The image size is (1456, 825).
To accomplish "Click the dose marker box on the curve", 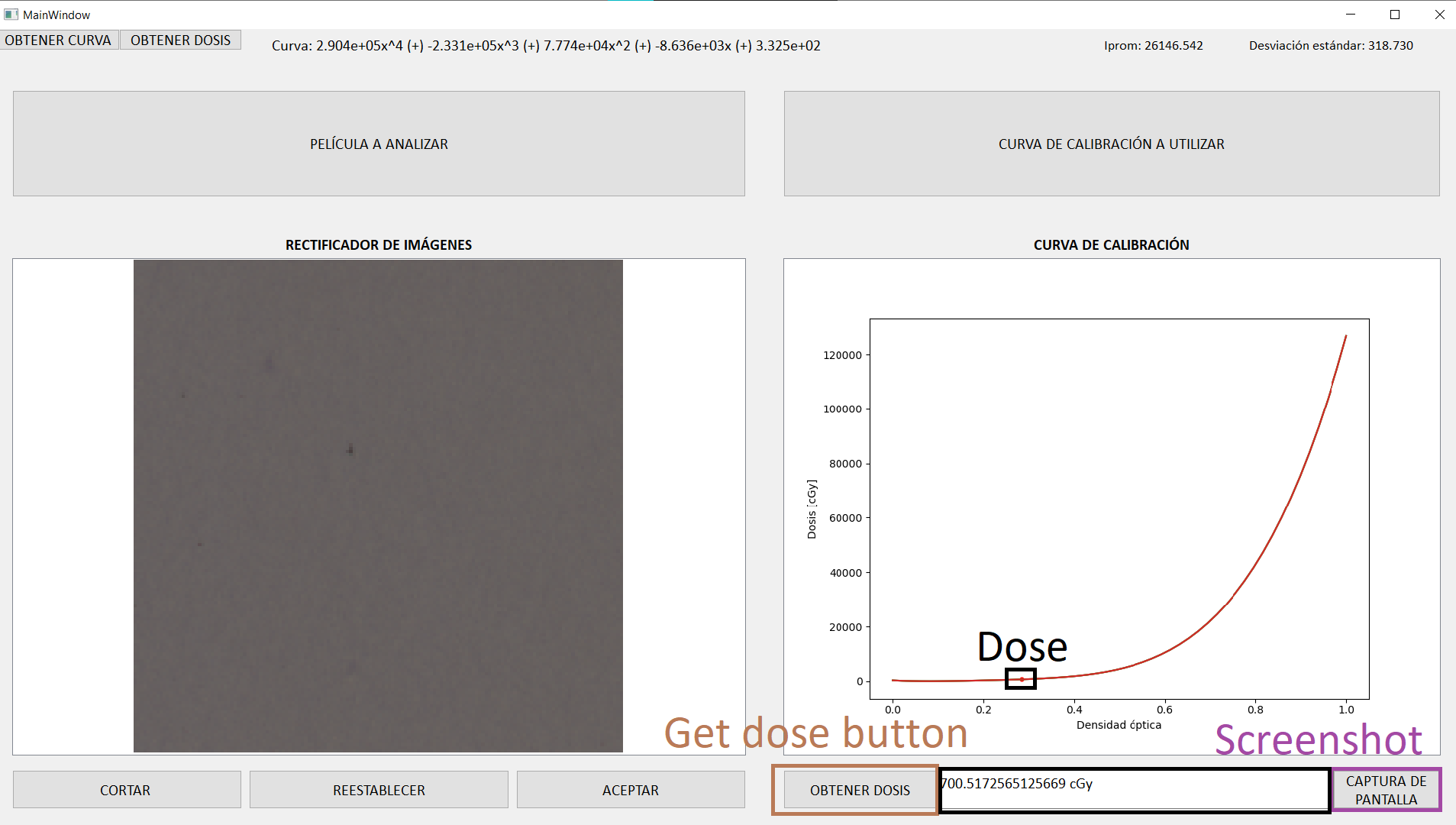I will click(x=1022, y=678).
